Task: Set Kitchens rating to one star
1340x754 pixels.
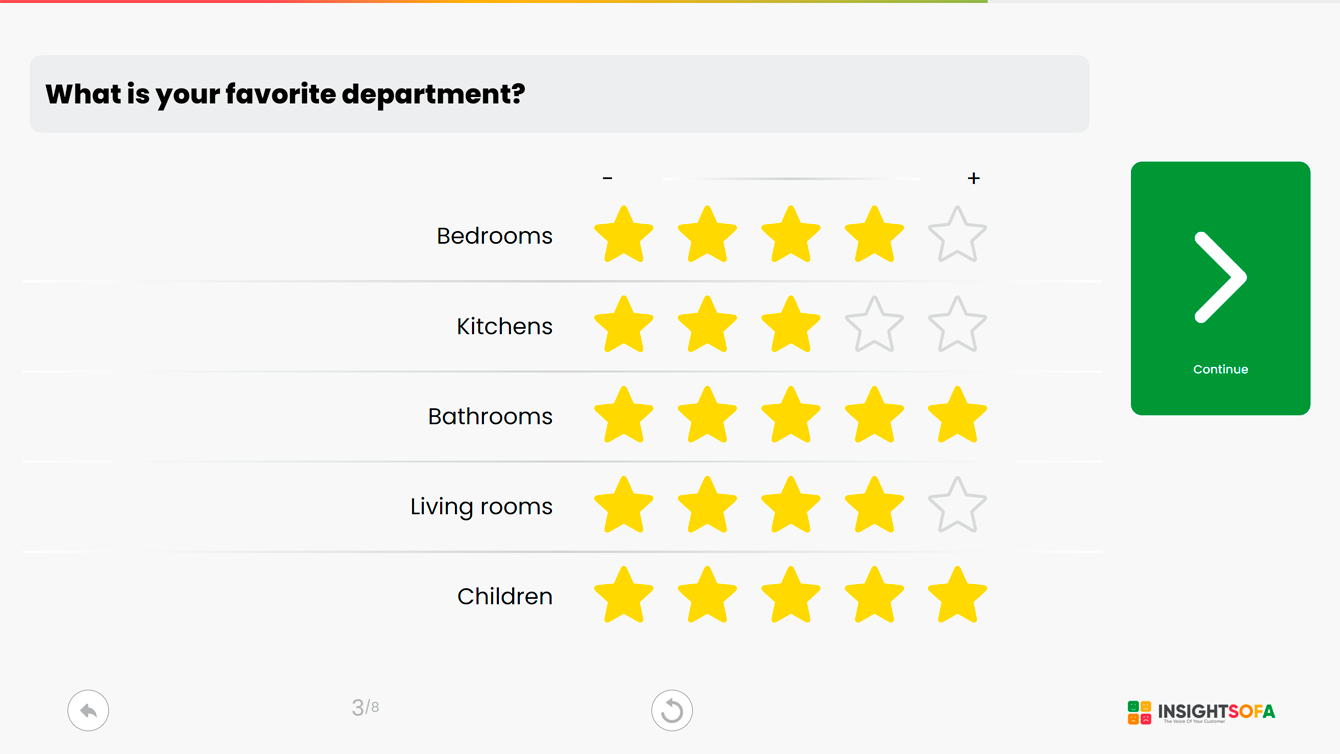Action: pos(624,325)
